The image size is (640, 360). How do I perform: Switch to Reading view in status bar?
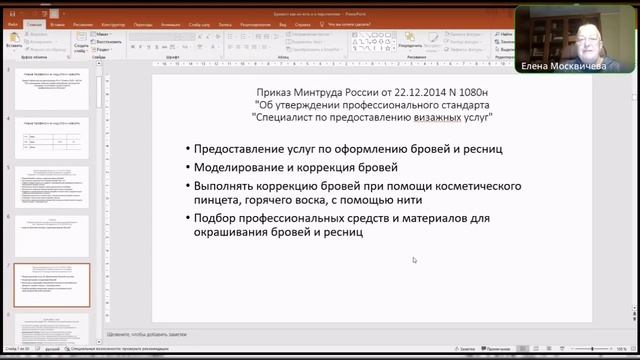(x=549, y=349)
